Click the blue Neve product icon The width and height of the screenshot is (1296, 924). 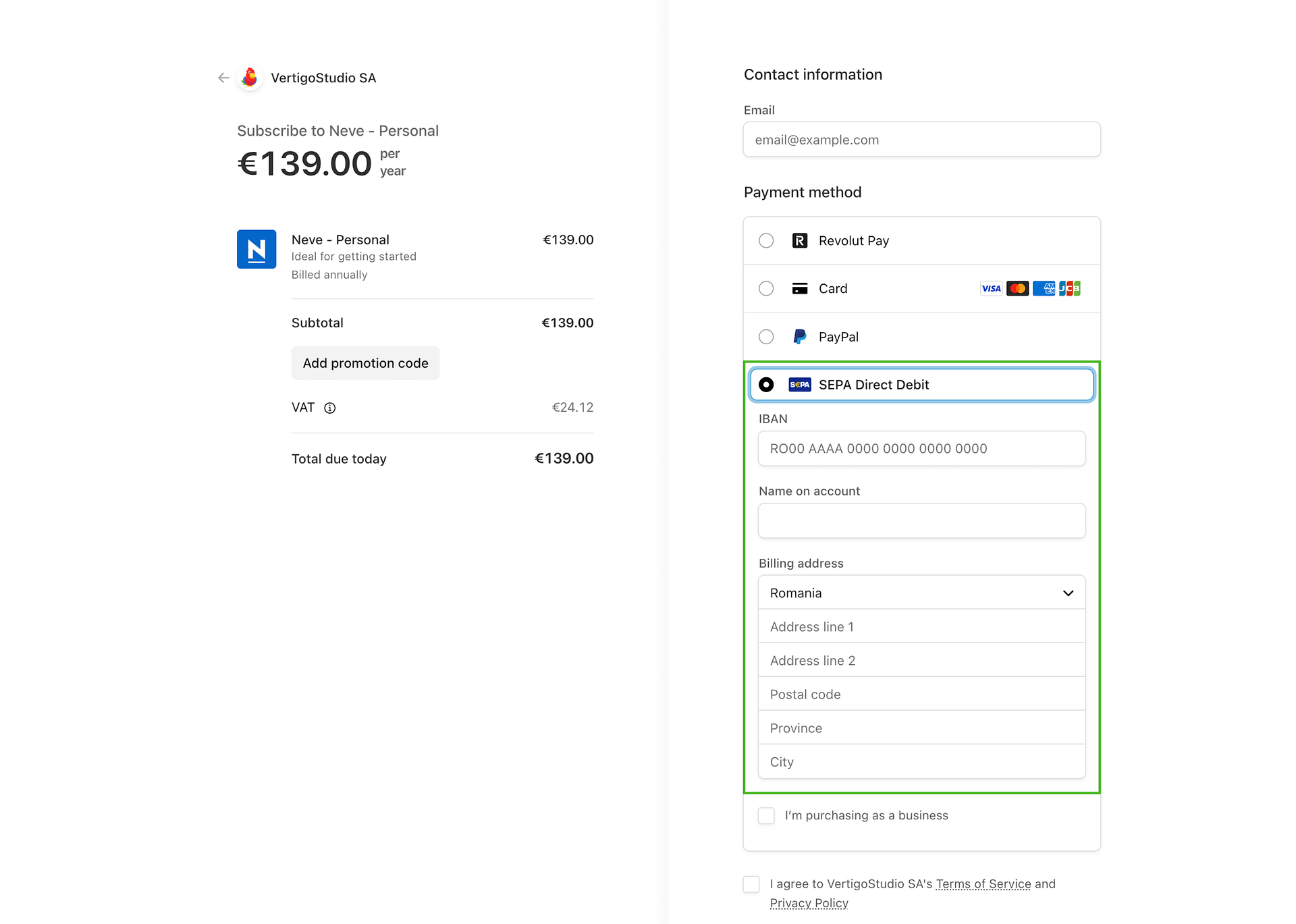[256, 249]
